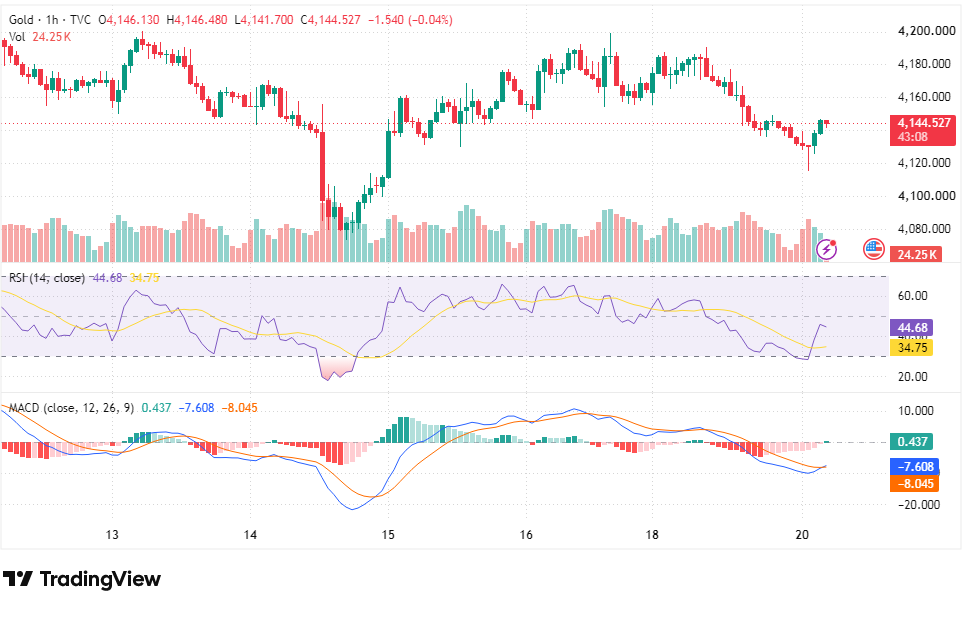The height and width of the screenshot is (631, 980).
Task: Click the blue MACD line tag −7.608
Action: [914, 467]
